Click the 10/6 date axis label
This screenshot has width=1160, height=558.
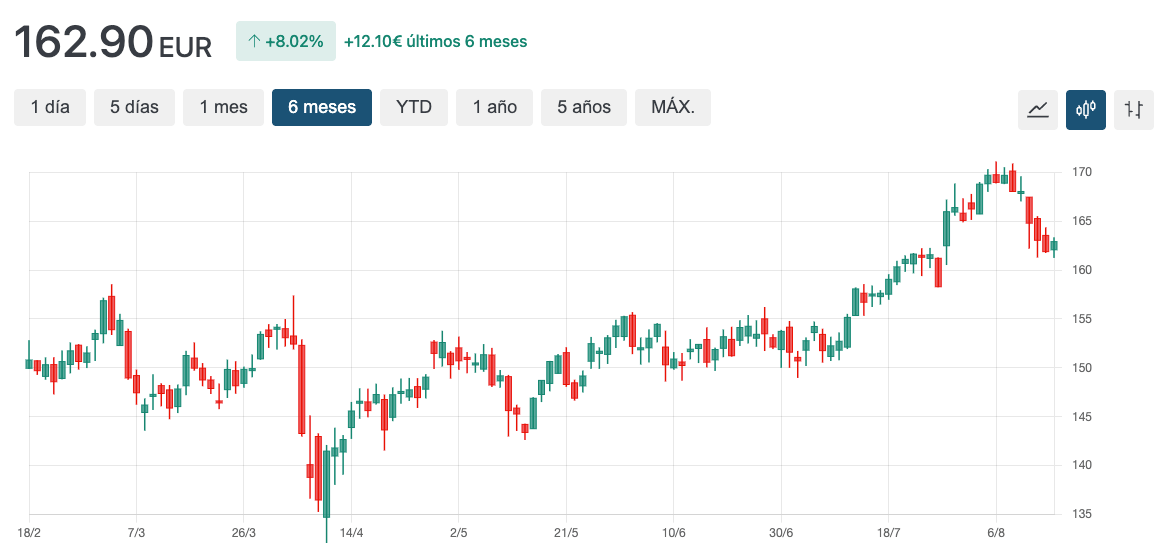click(673, 534)
